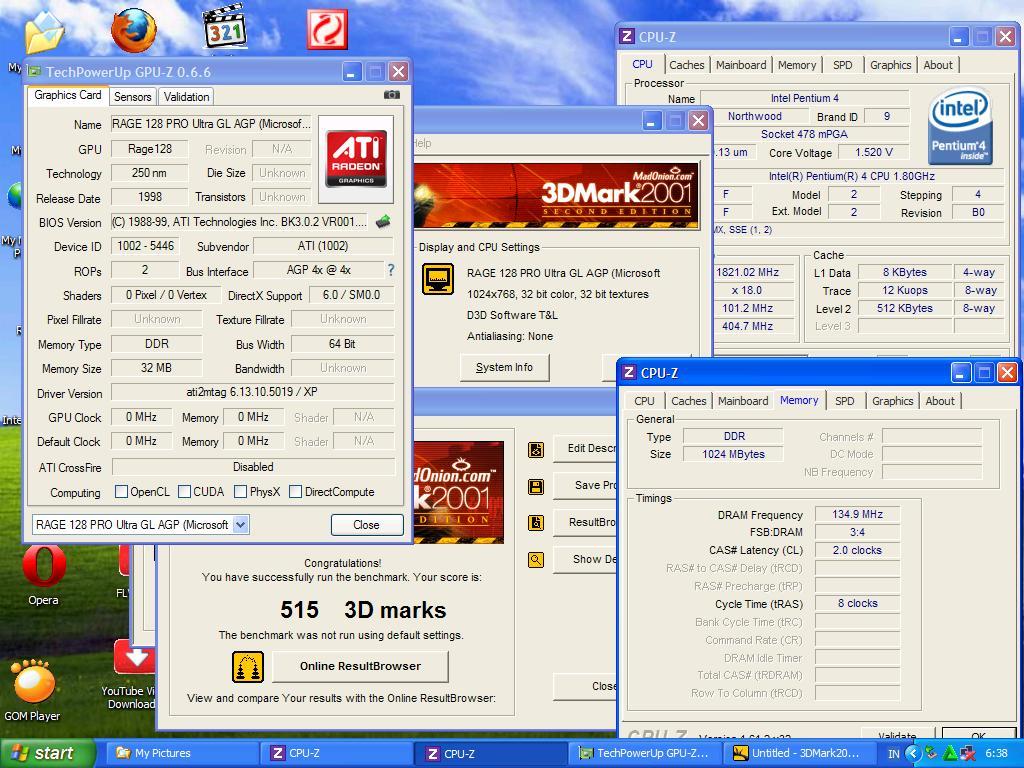The width and height of the screenshot is (1024, 768).
Task: Click the GPU Name field in GPU-Z
Action: tap(211, 123)
